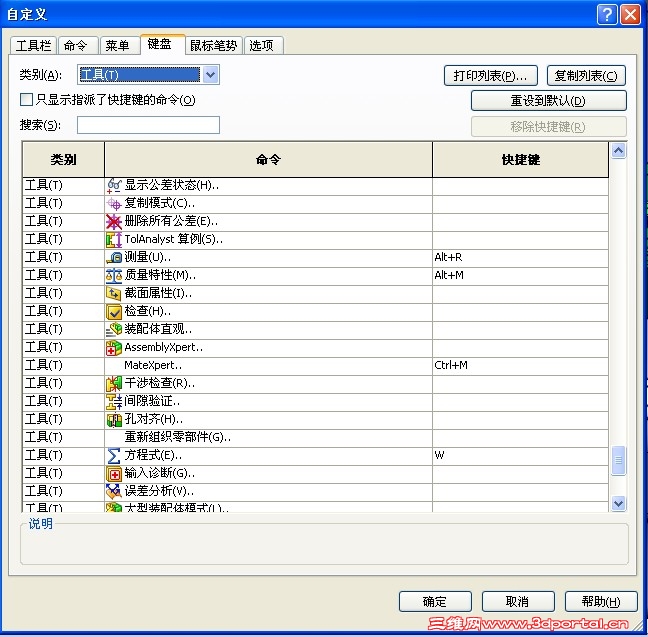
Task: Click the 输入诊断 icon
Action: pyautogui.click(x=114, y=474)
